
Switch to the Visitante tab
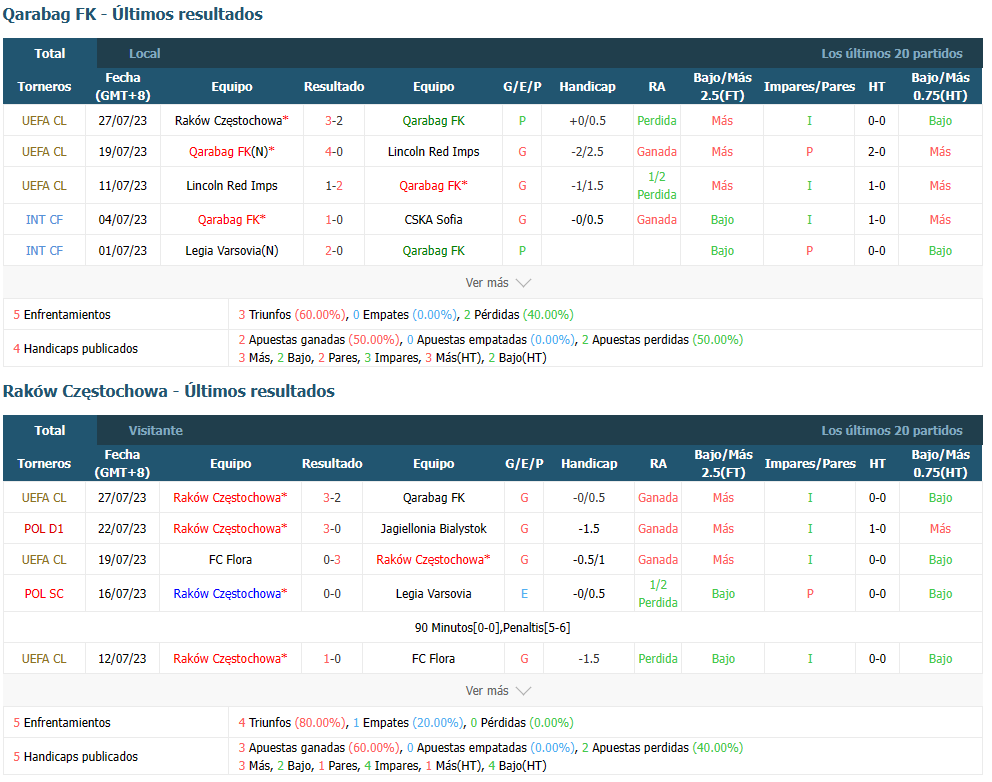click(x=156, y=431)
